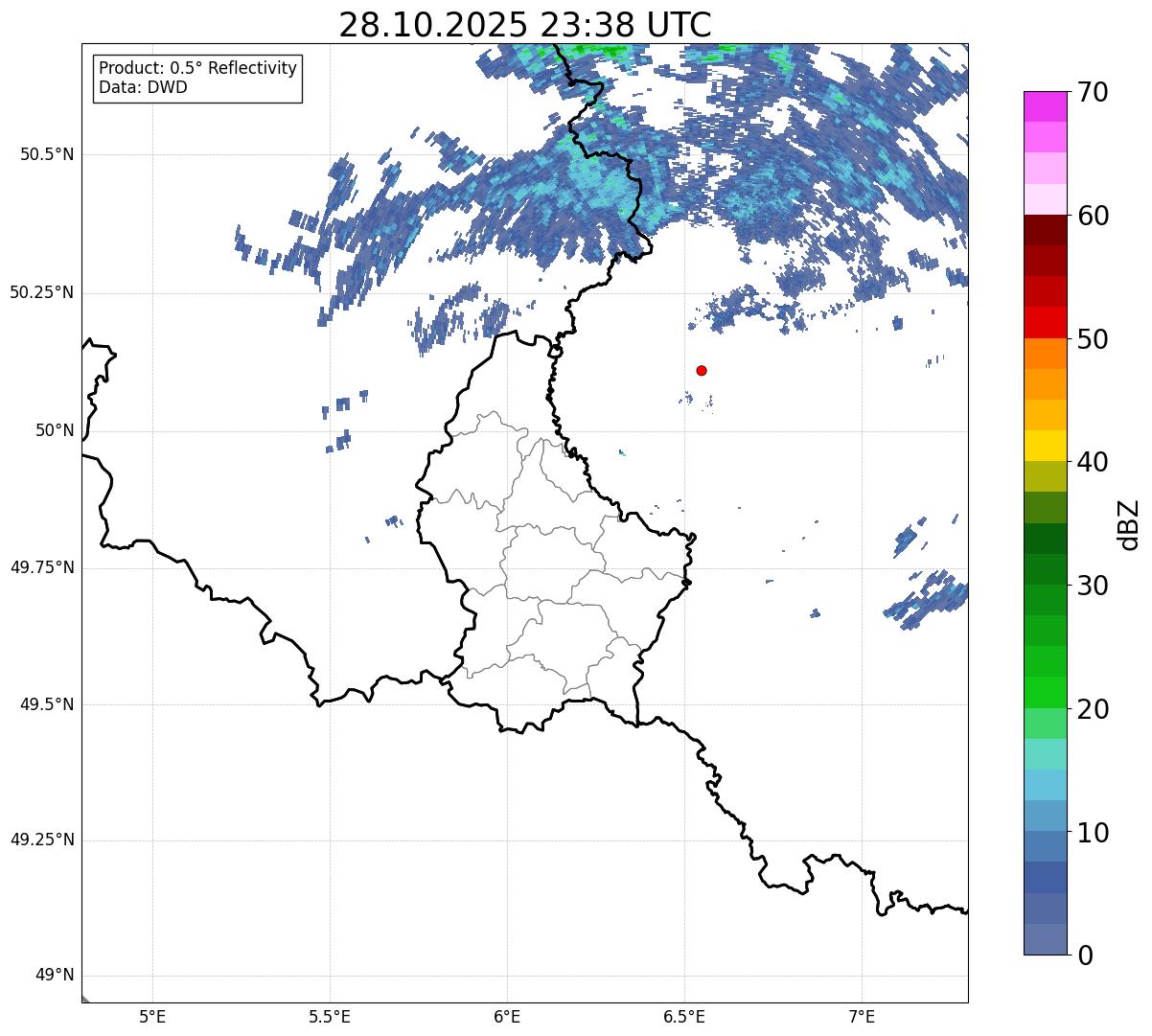The width and height of the screenshot is (1152, 1036).
Task: Pick the bright green swatch just above 20
Action: [1045, 692]
